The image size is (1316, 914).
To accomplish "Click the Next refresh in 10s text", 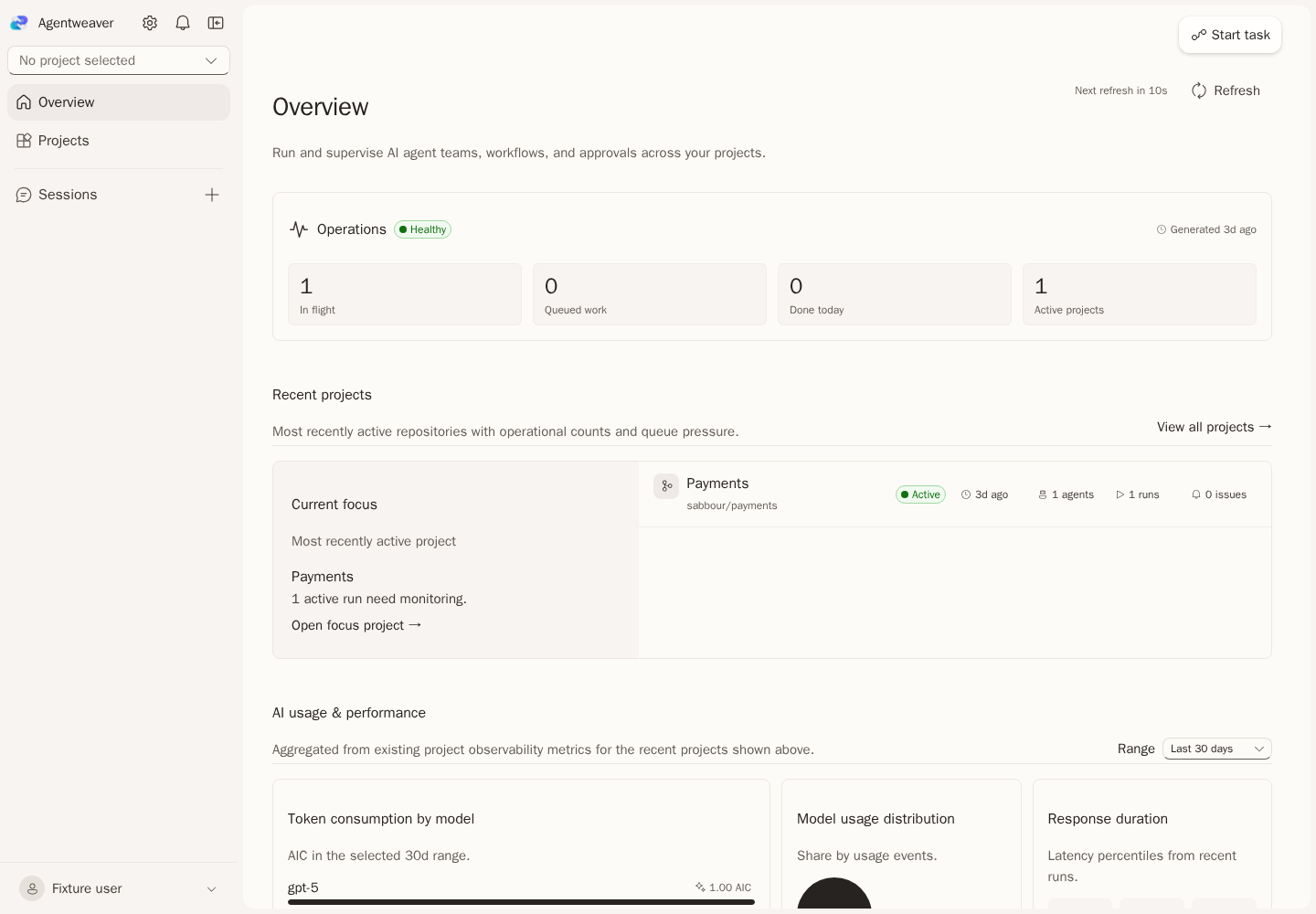I will pos(1121,90).
